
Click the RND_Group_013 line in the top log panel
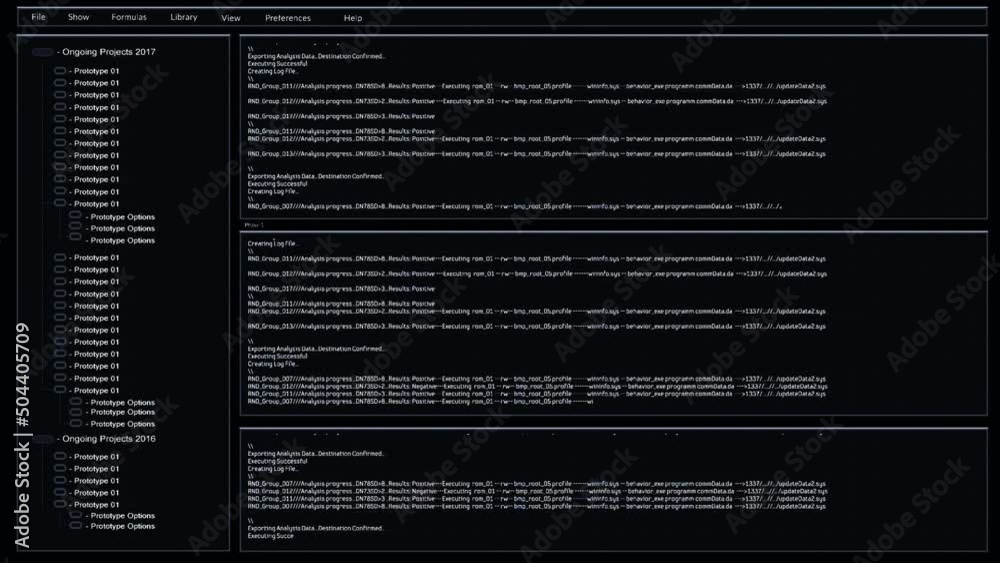pos(536,154)
